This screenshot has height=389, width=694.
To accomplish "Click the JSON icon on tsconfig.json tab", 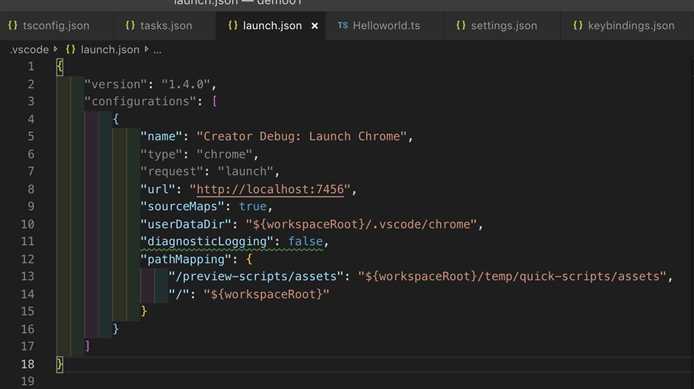I will [13, 26].
